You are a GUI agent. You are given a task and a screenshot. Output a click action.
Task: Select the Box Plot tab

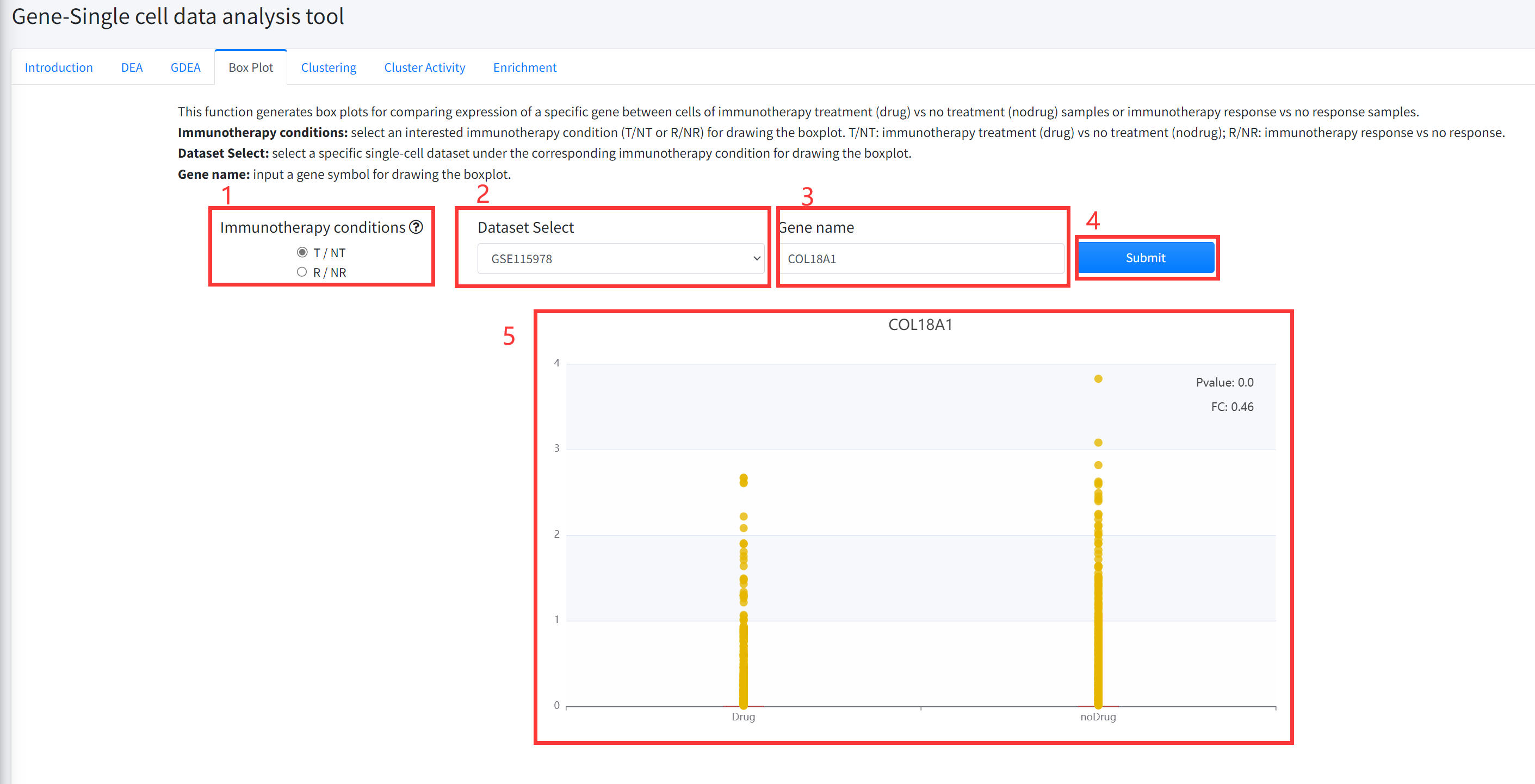tap(251, 67)
